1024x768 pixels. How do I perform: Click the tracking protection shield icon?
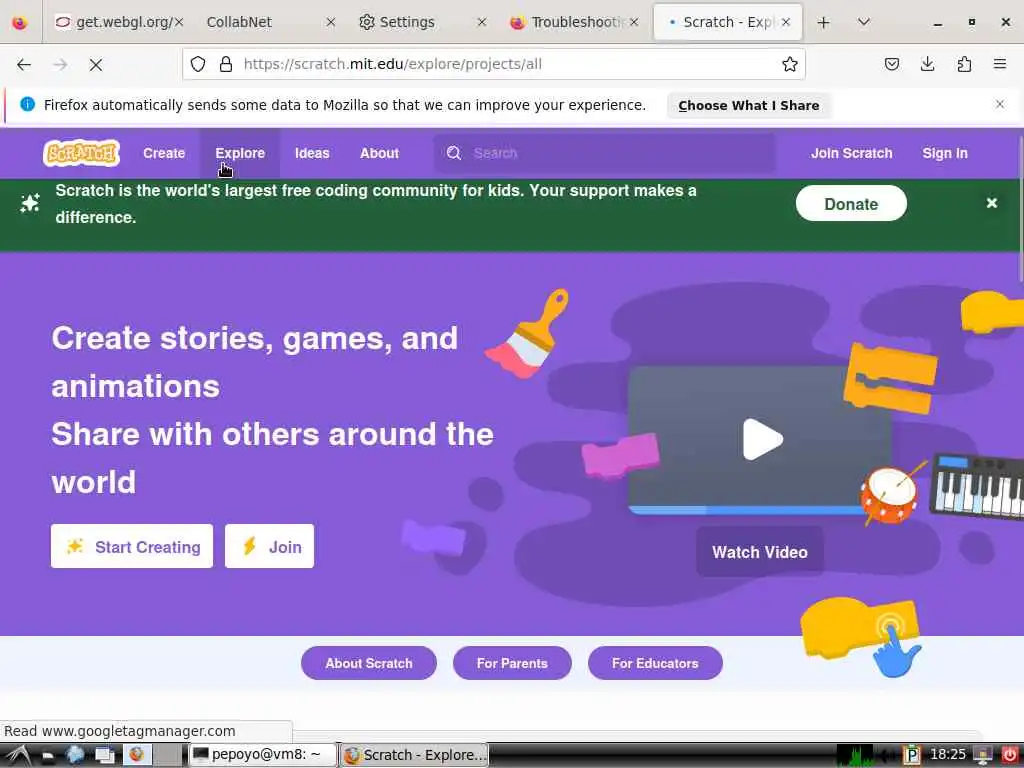198,64
